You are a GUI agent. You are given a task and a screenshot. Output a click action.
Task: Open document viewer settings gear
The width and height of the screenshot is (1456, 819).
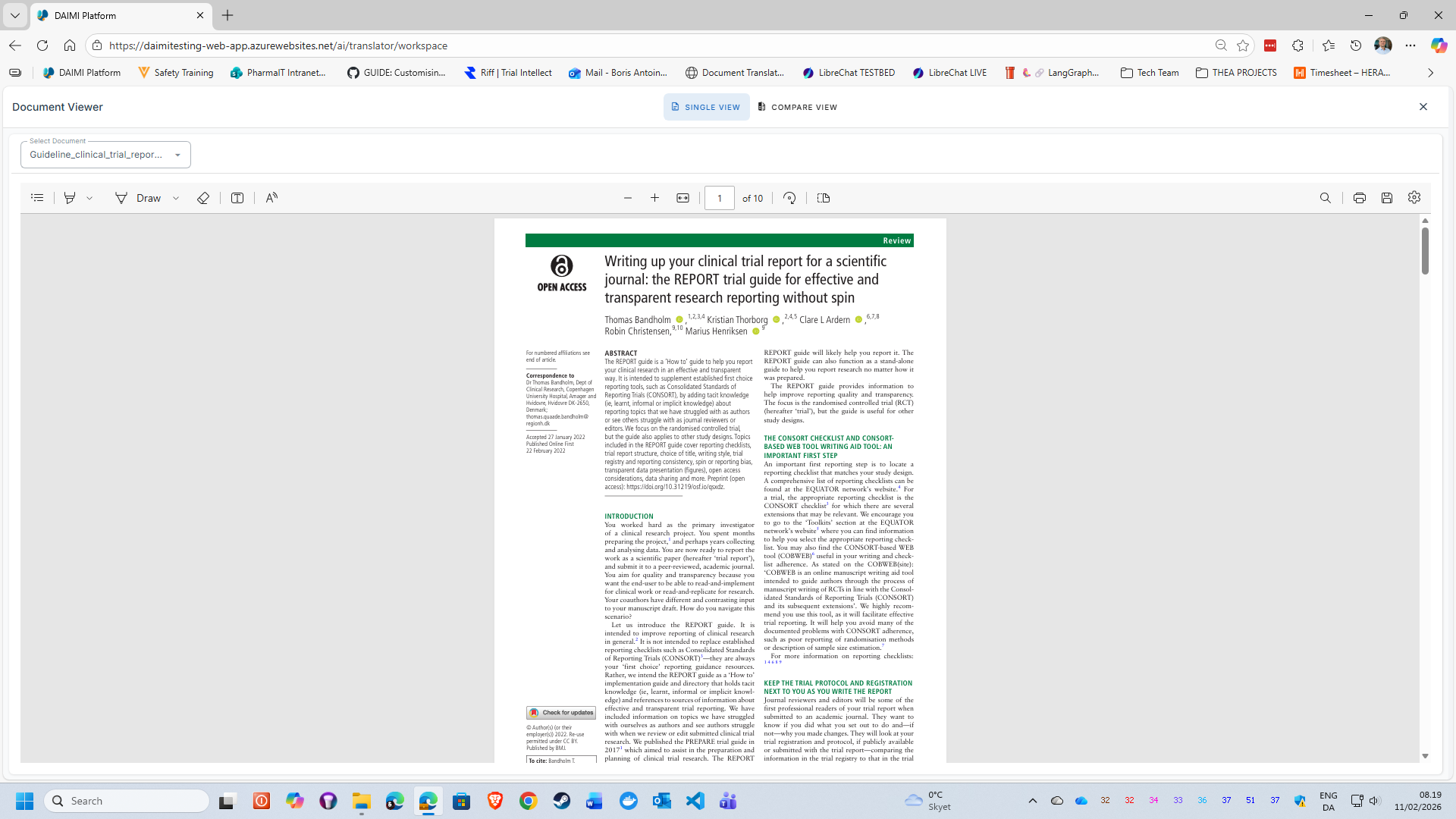(x=1414, y=198)
